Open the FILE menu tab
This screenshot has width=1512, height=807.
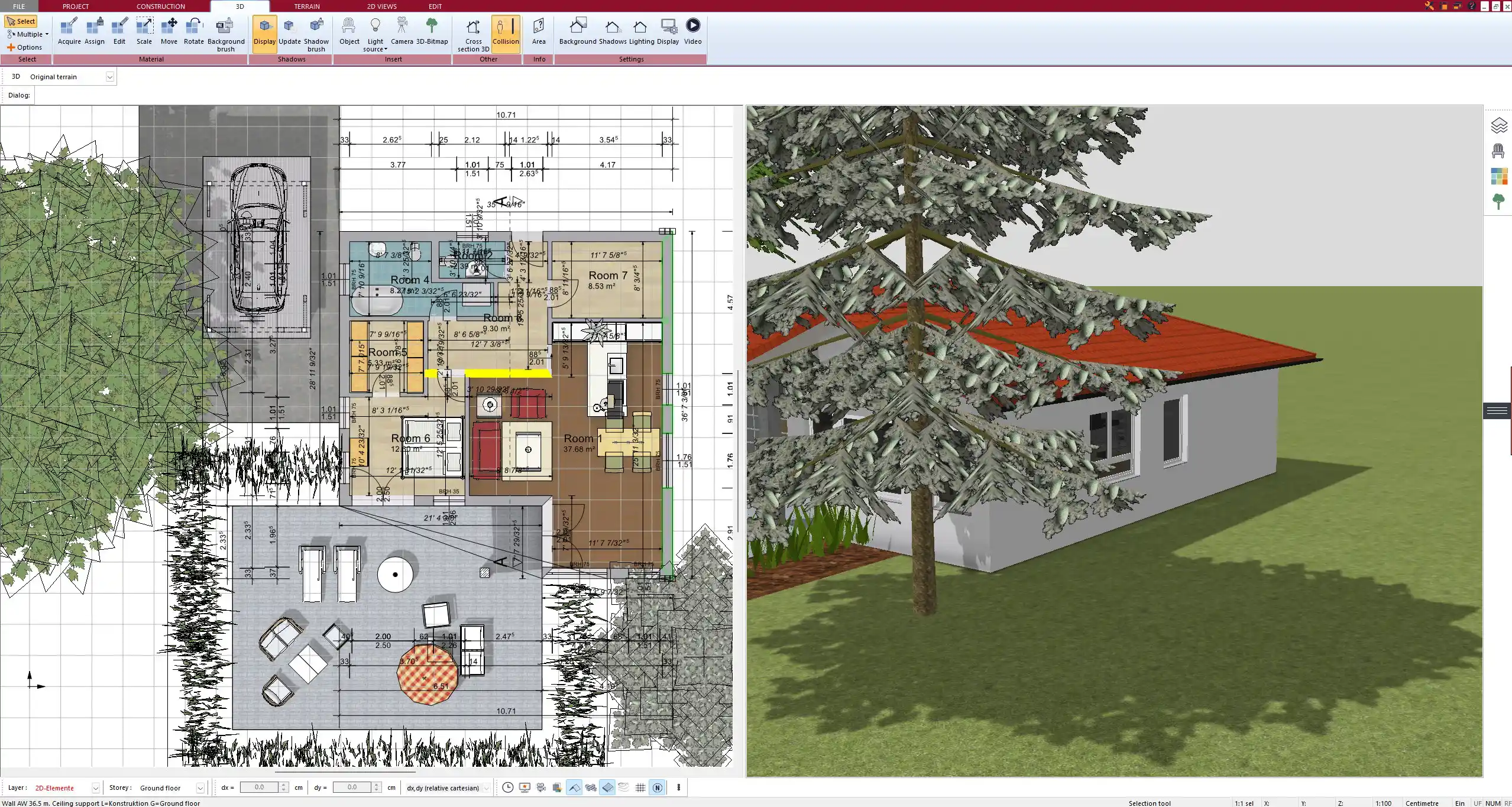coord(19,7)
